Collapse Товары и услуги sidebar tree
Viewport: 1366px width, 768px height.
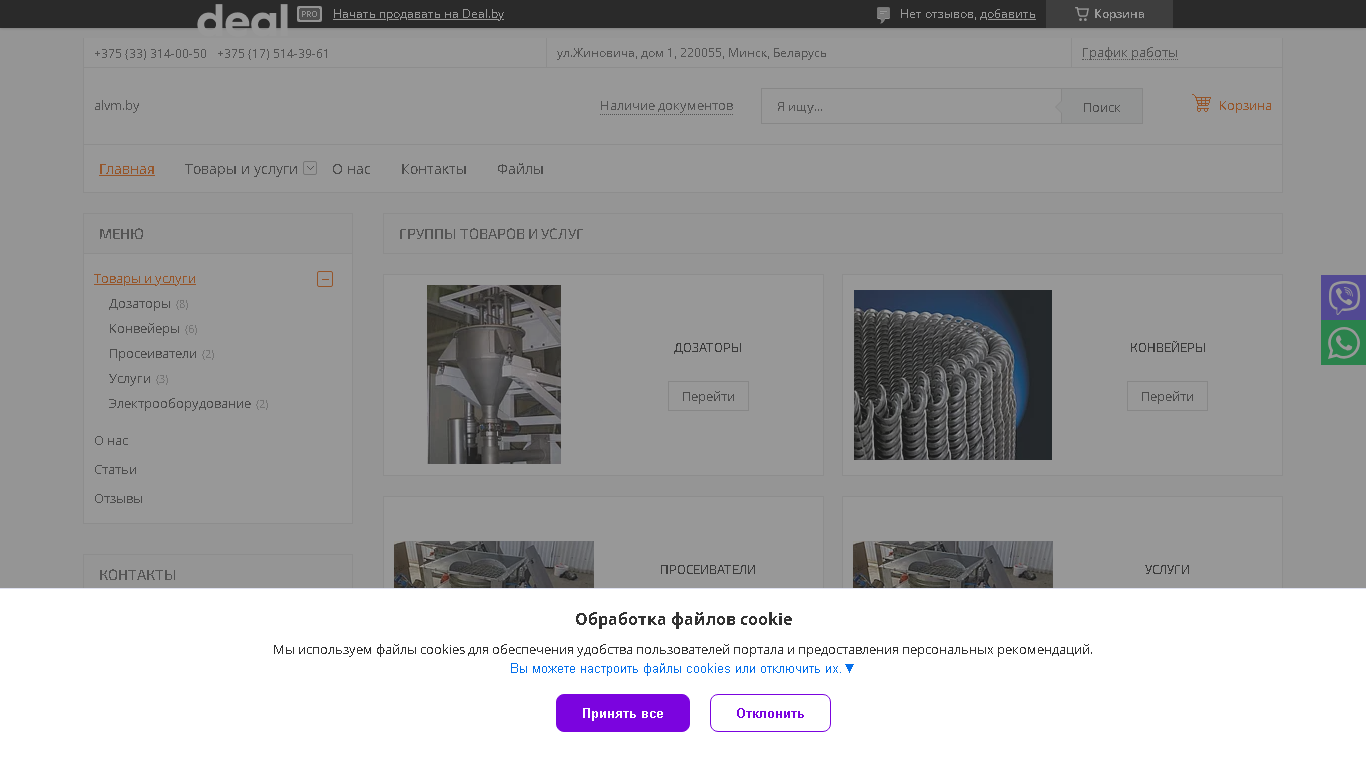[x=325, y=279]
